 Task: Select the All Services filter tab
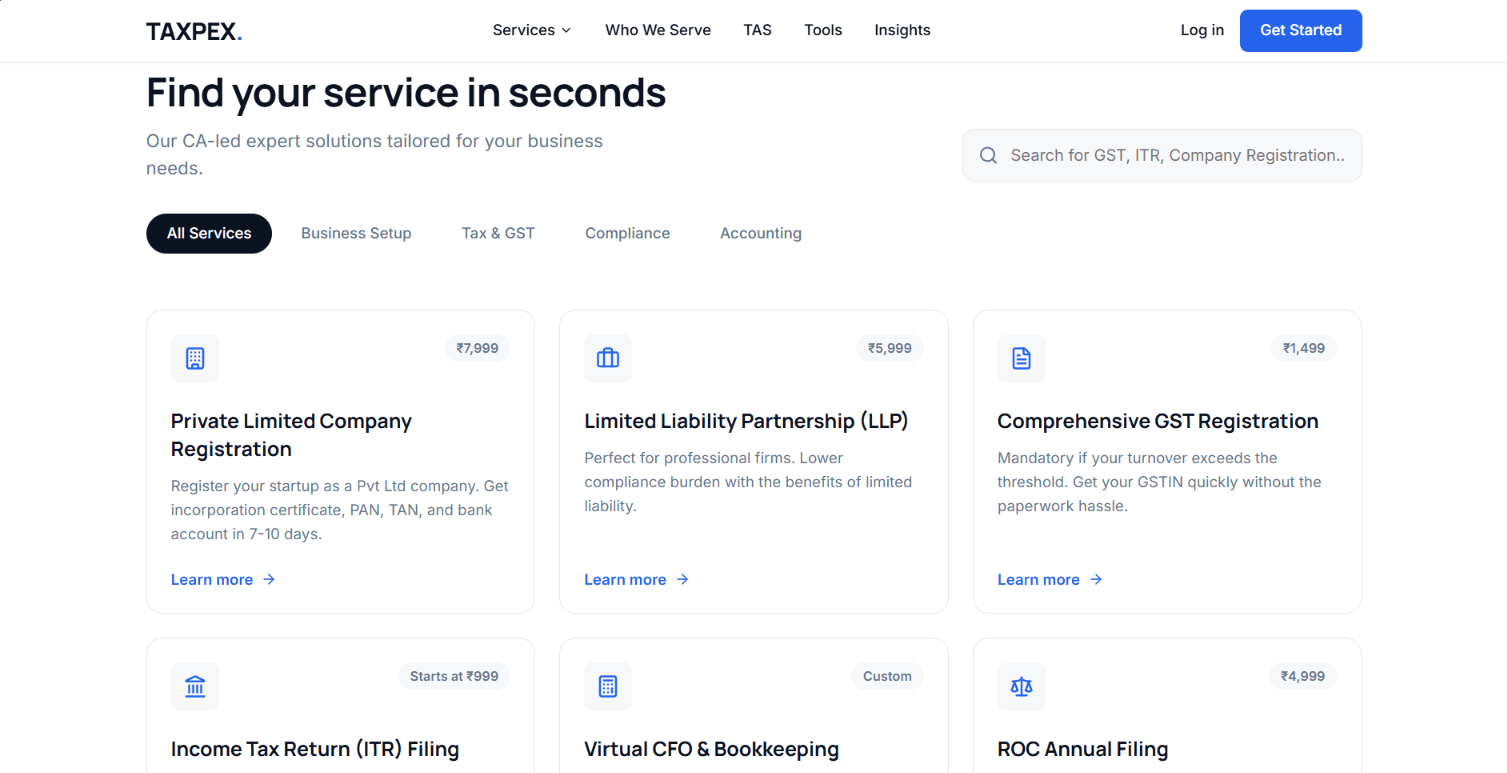click(209, 233)
